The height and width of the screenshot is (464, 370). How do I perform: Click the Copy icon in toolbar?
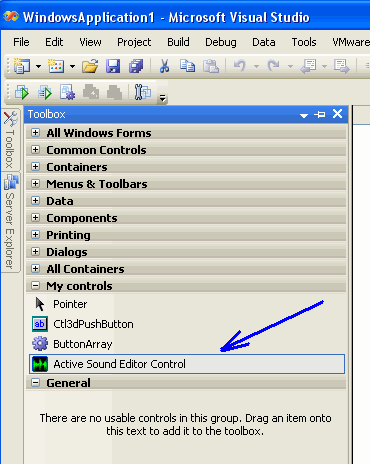pyautogui.click(x=188, y=66)
